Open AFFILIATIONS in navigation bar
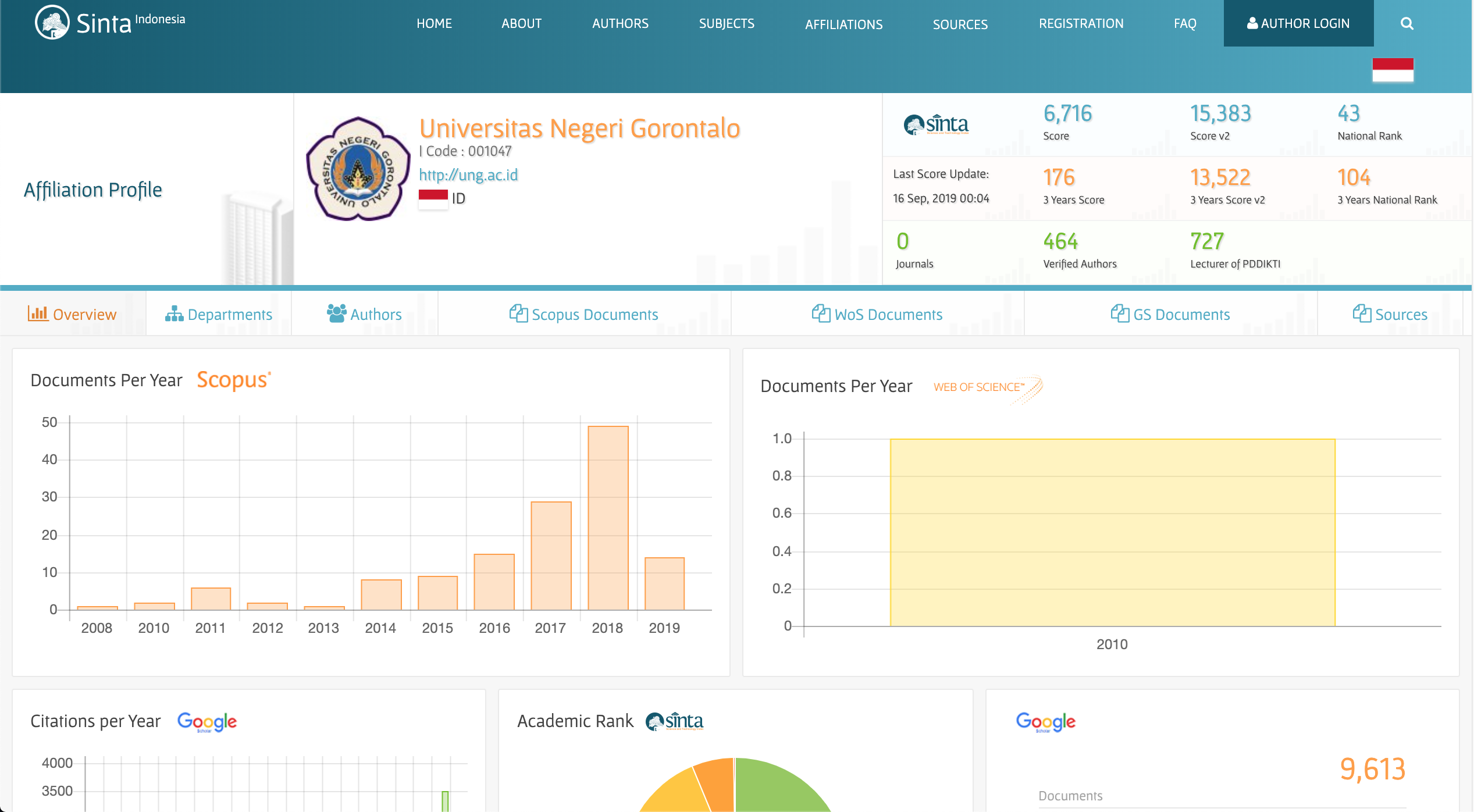1474x812 pixels. pos(843,24)
